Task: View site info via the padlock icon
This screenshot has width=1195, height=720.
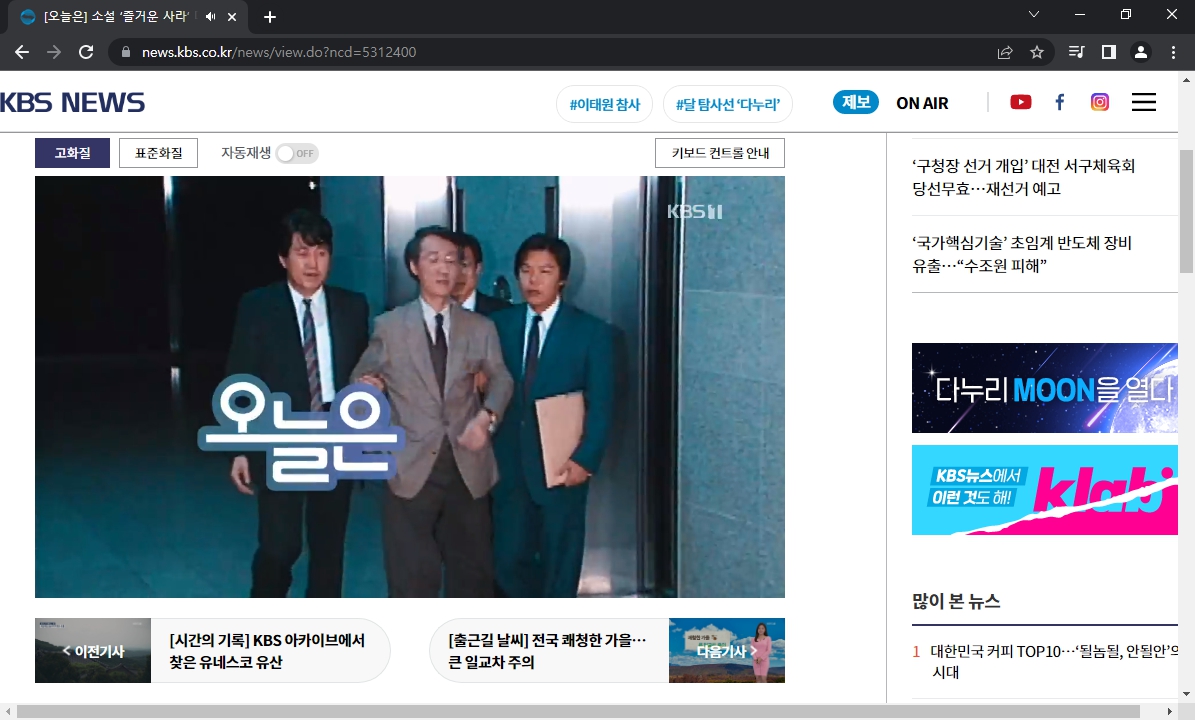Action: [x=126, y=52]
